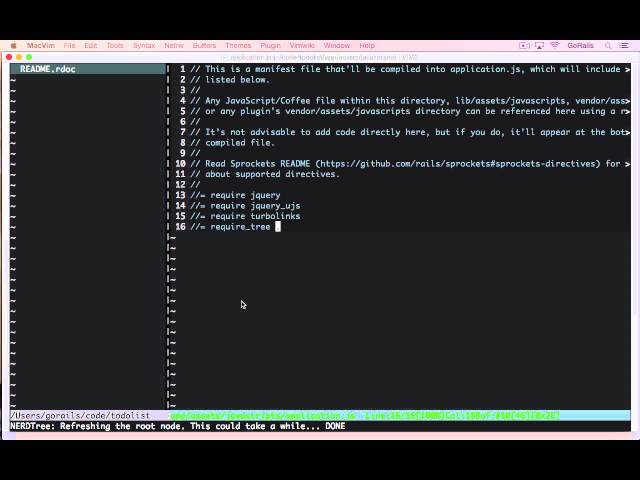
Task: Open the Window menu
Action: 337,45
